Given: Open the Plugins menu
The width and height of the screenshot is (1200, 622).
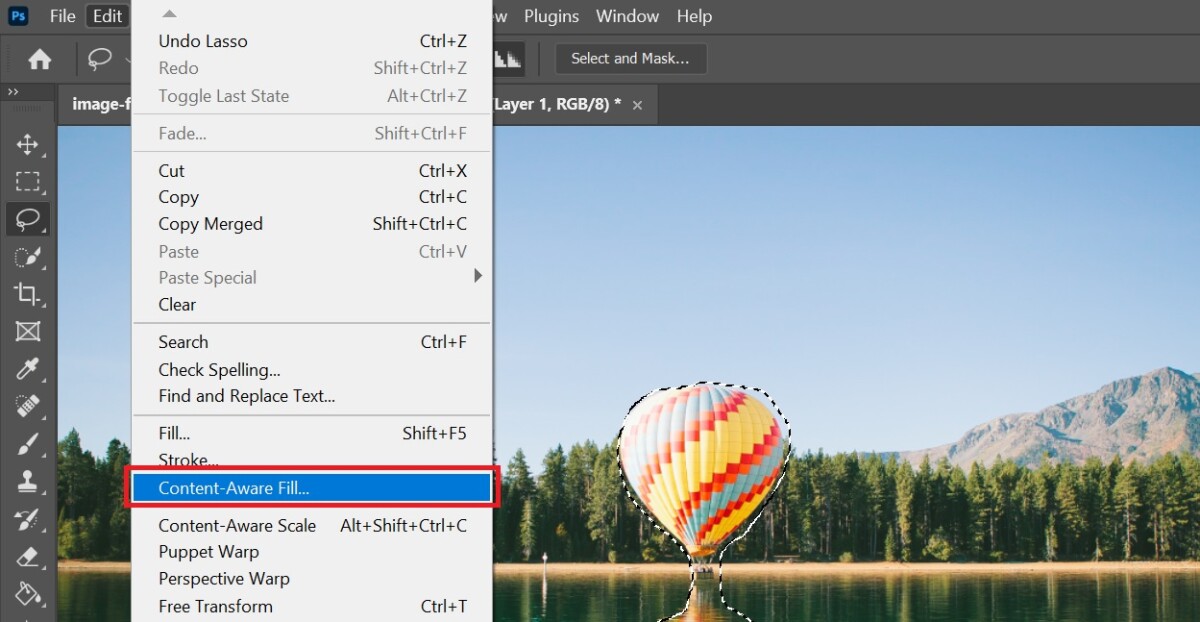Looking at the screenshot, I should click(552, 16).
